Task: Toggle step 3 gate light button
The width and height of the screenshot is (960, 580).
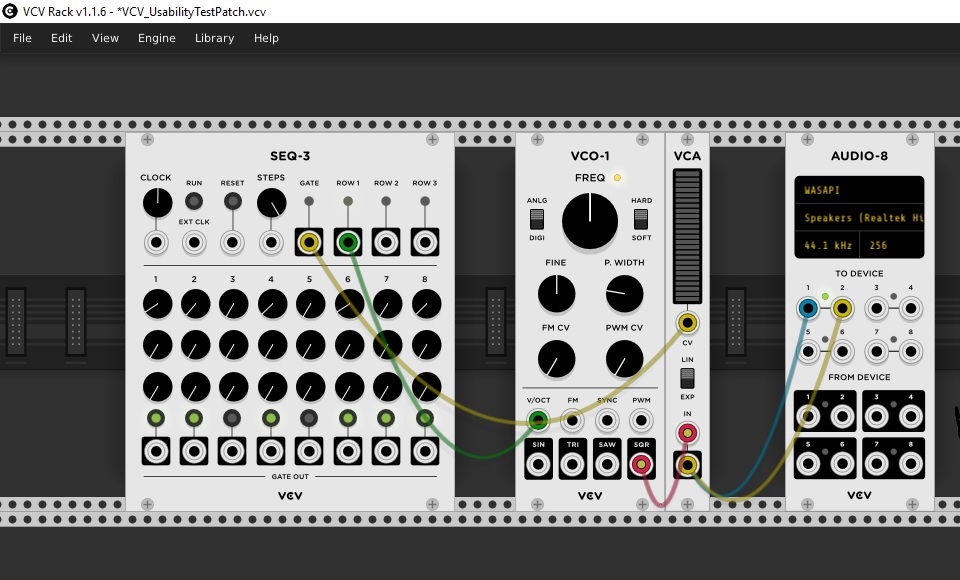Action: [232, 418]
